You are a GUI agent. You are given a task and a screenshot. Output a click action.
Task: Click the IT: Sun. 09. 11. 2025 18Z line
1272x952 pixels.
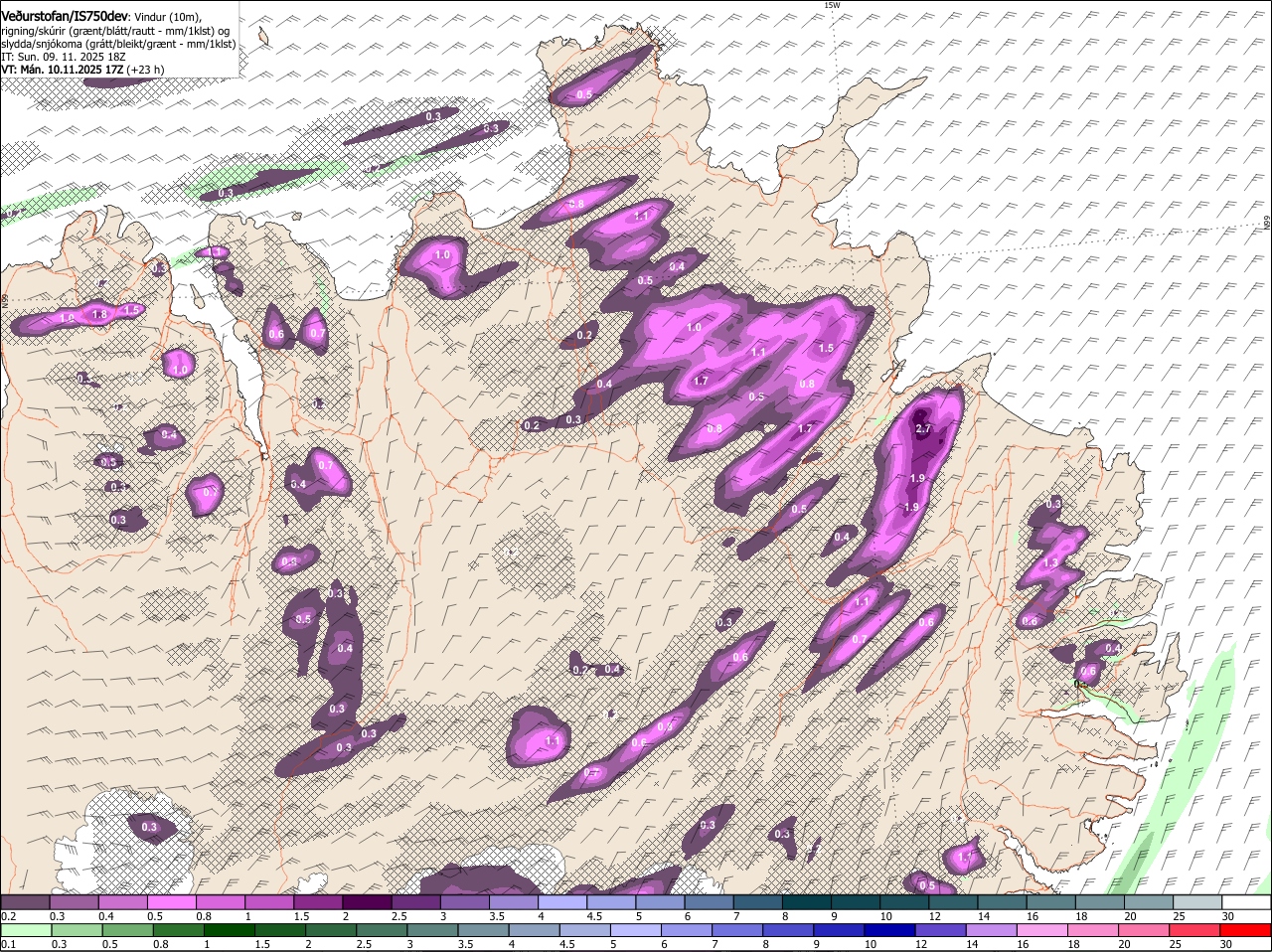pyautogui.click(x=63, y=57)
